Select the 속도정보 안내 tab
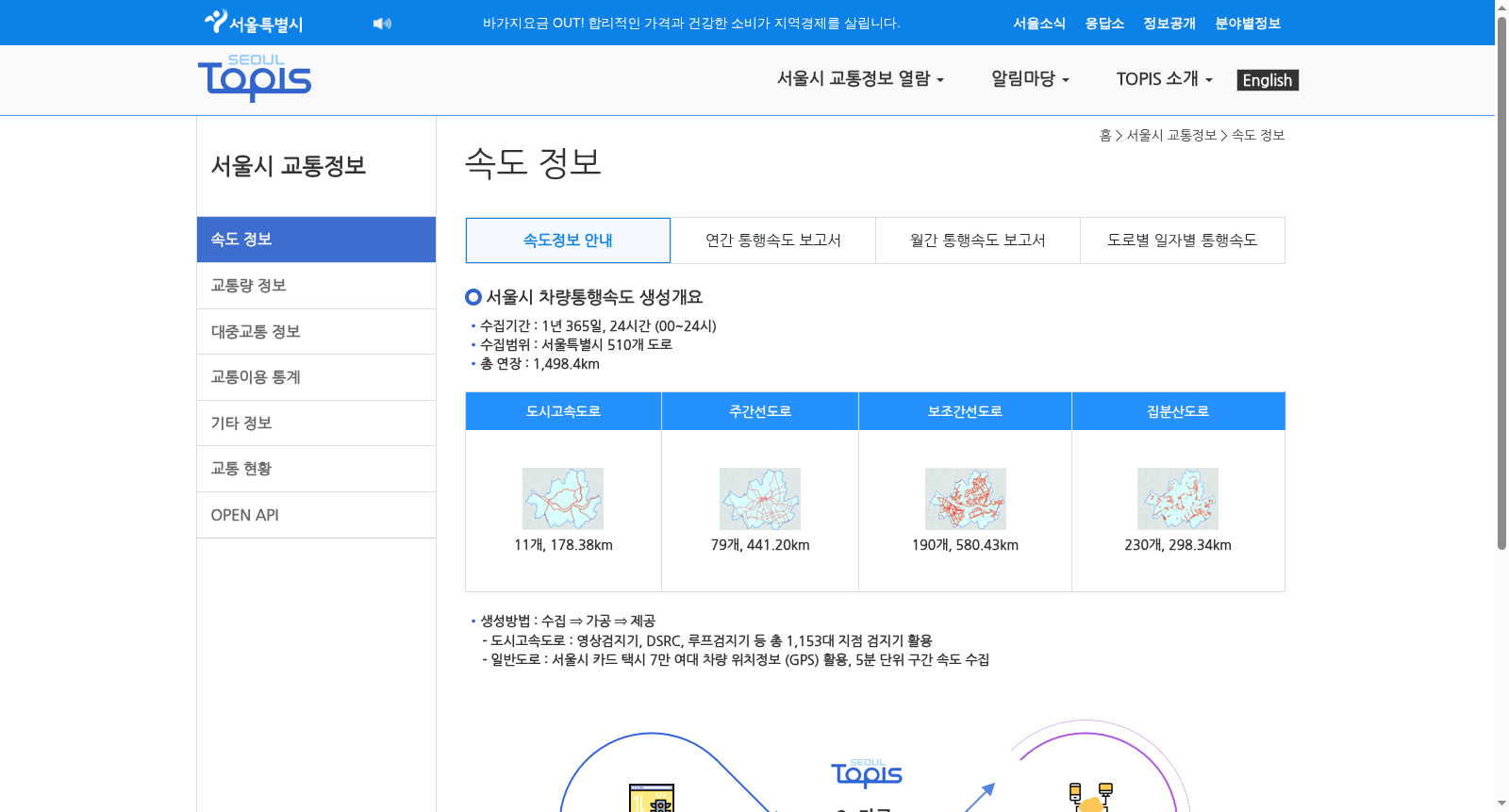Image resolution: width=1509 pixels, height=812 pixels. [x=568, y=240]
